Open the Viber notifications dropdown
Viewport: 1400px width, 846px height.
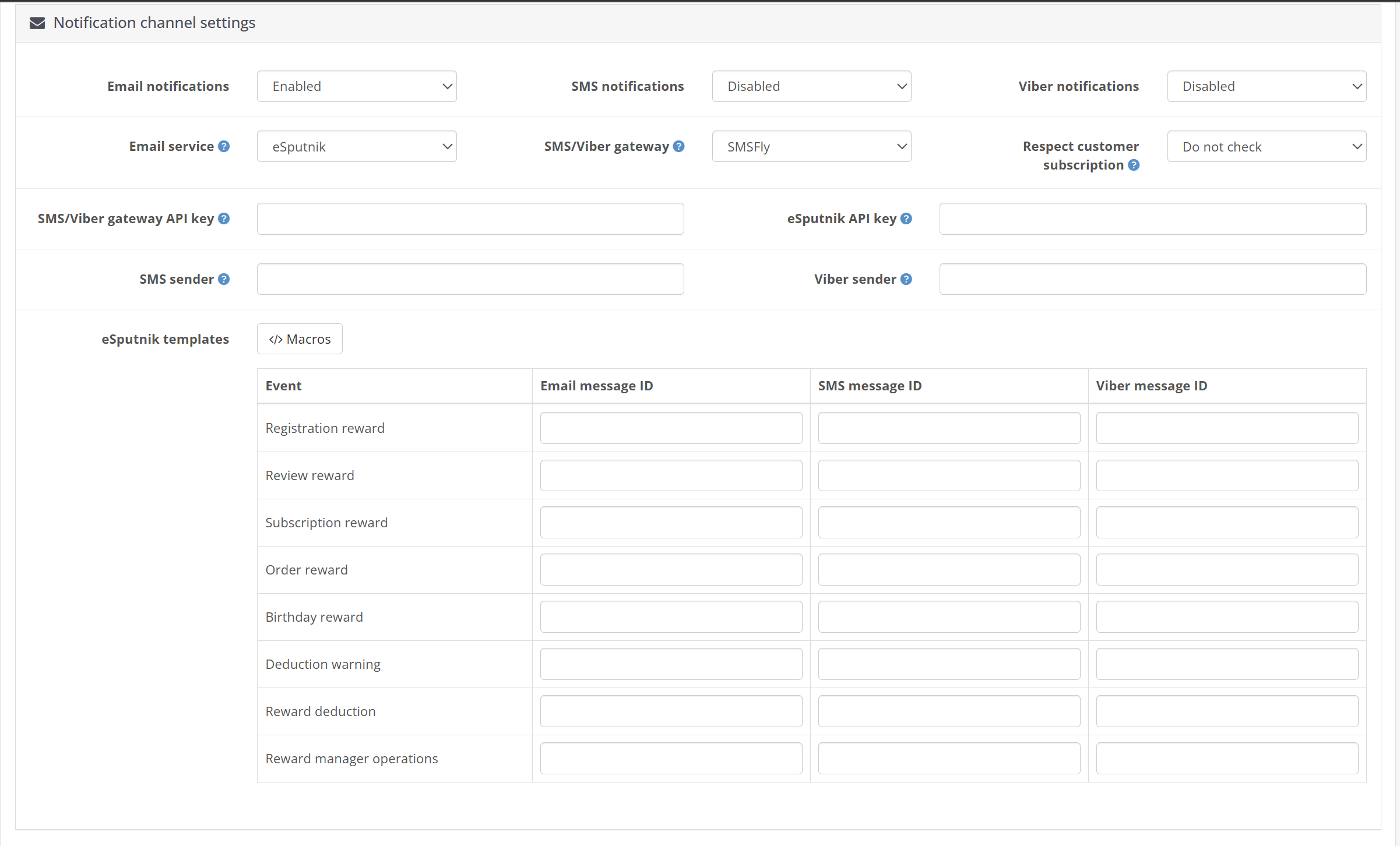(x=1267, y=86)
